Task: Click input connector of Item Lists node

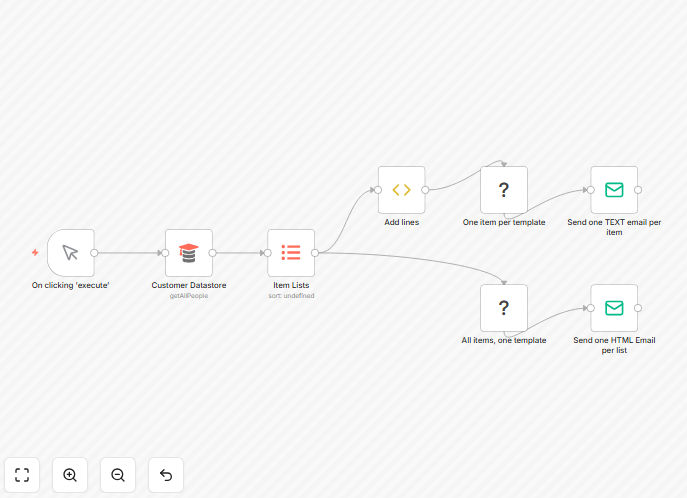Action: tap(267, 253)
